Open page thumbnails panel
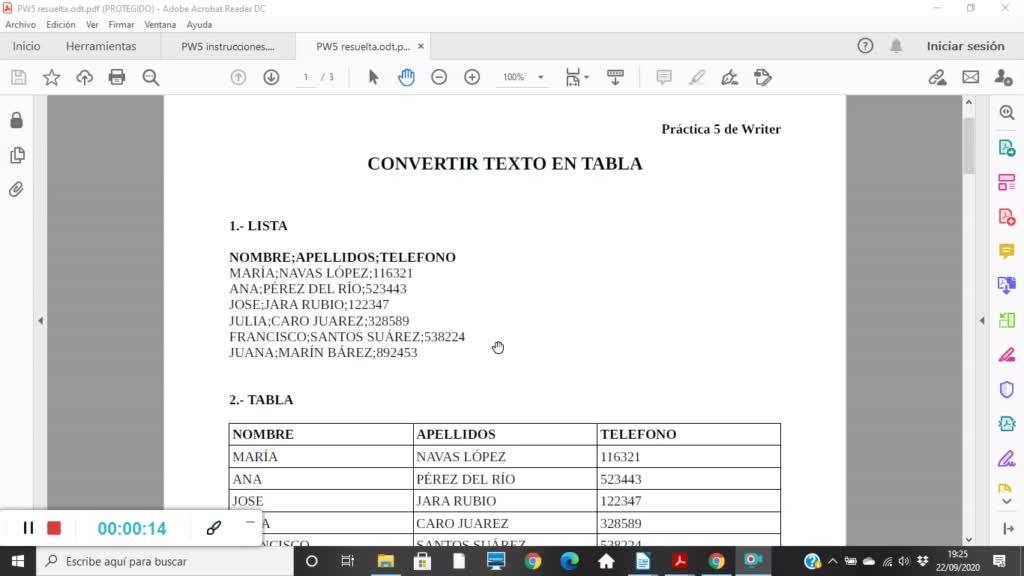 point(17,155)
